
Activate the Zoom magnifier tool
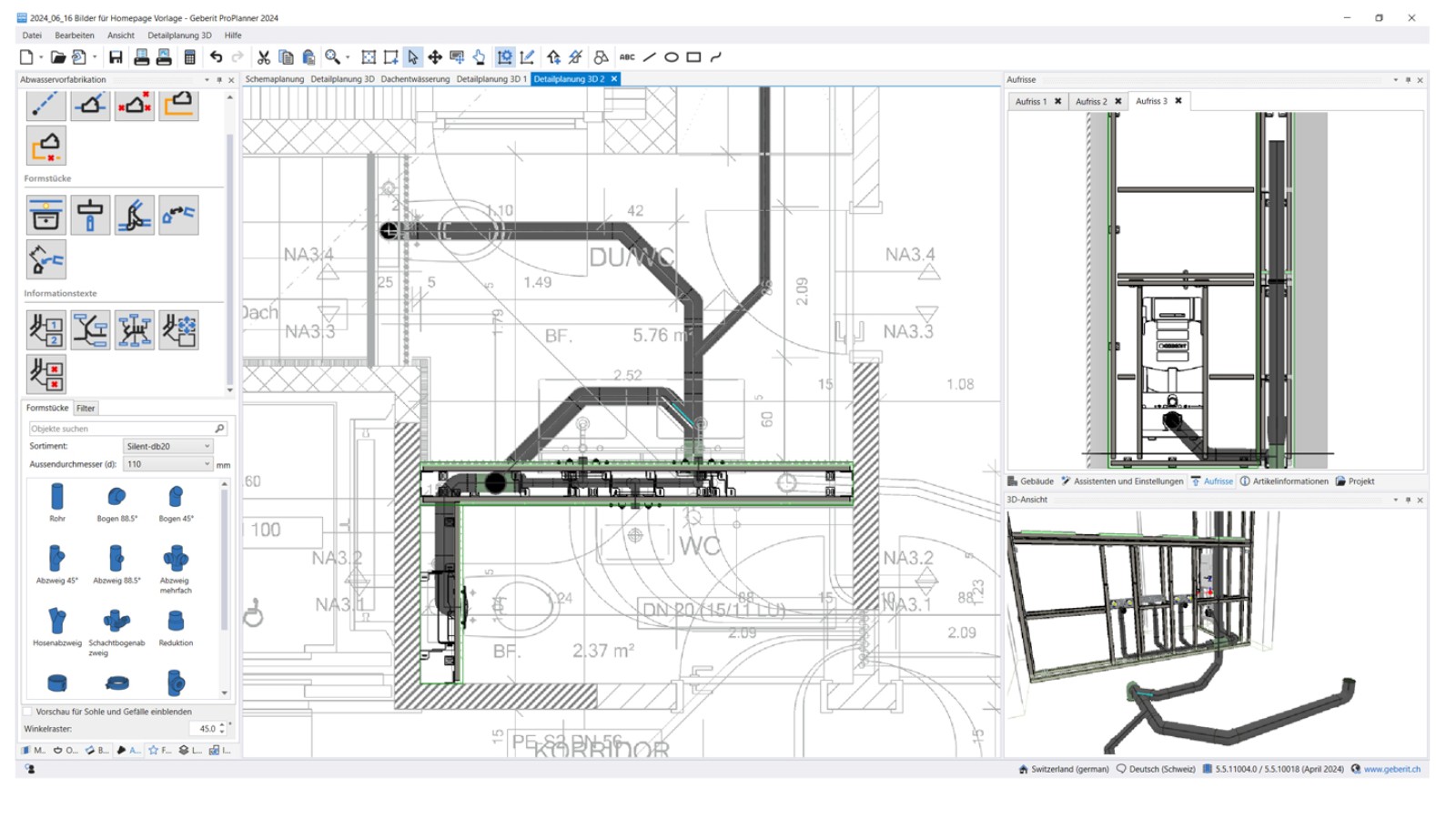(x=332, y=56)
